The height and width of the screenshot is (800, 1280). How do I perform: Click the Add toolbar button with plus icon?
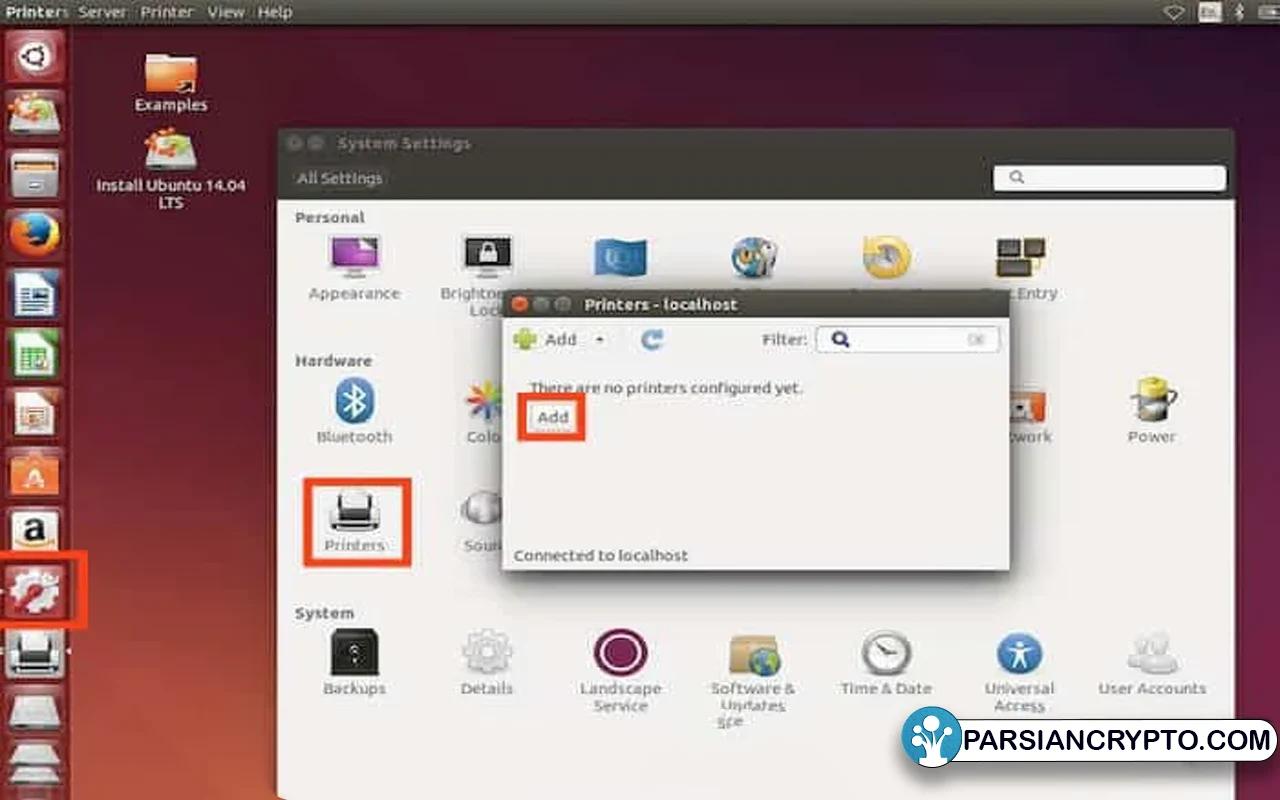pos(546,340)
